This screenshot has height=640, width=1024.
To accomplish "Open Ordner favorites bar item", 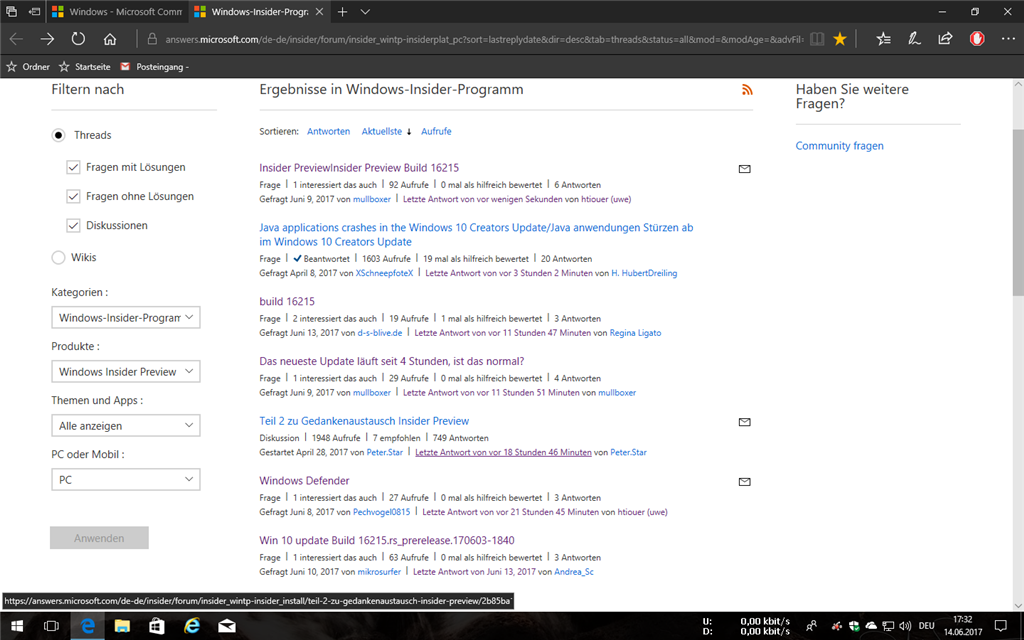I will tap(27, 67).
